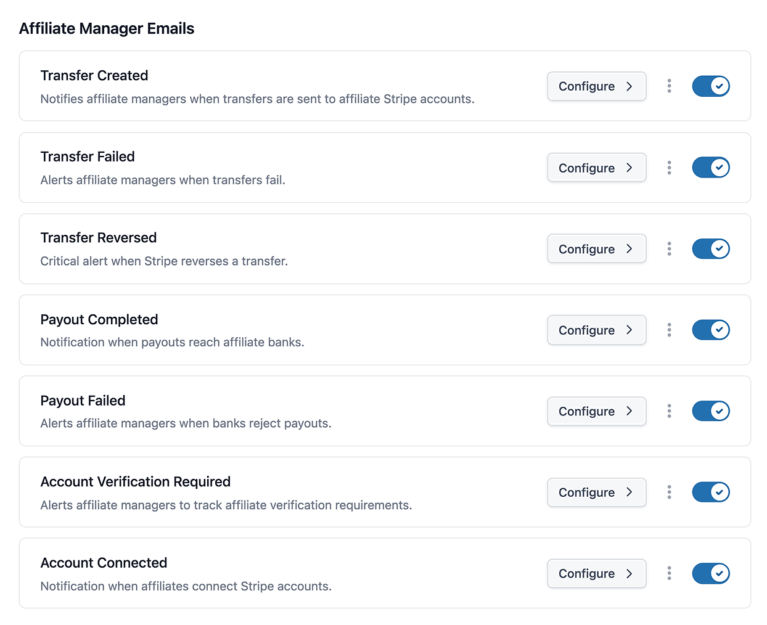Open the Transfer Failed three-dot menu
Viewport: 767px width, 625px height.
pyautogui.click(x=669, y=168)
